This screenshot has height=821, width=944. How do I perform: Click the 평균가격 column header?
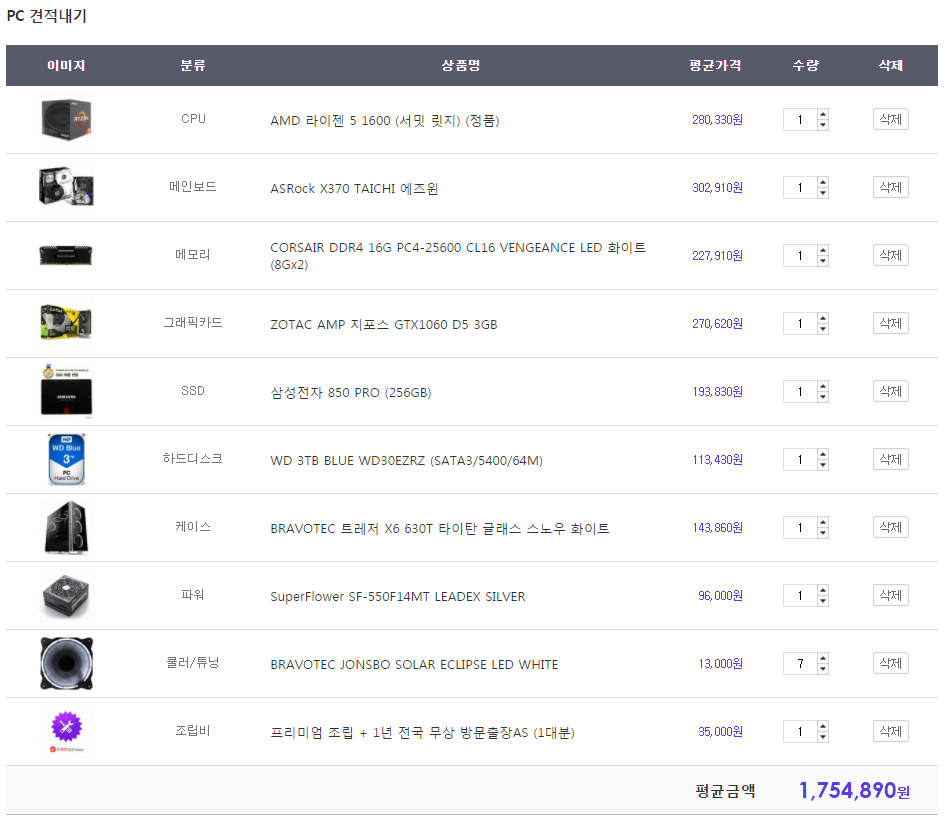coord(715,65)
